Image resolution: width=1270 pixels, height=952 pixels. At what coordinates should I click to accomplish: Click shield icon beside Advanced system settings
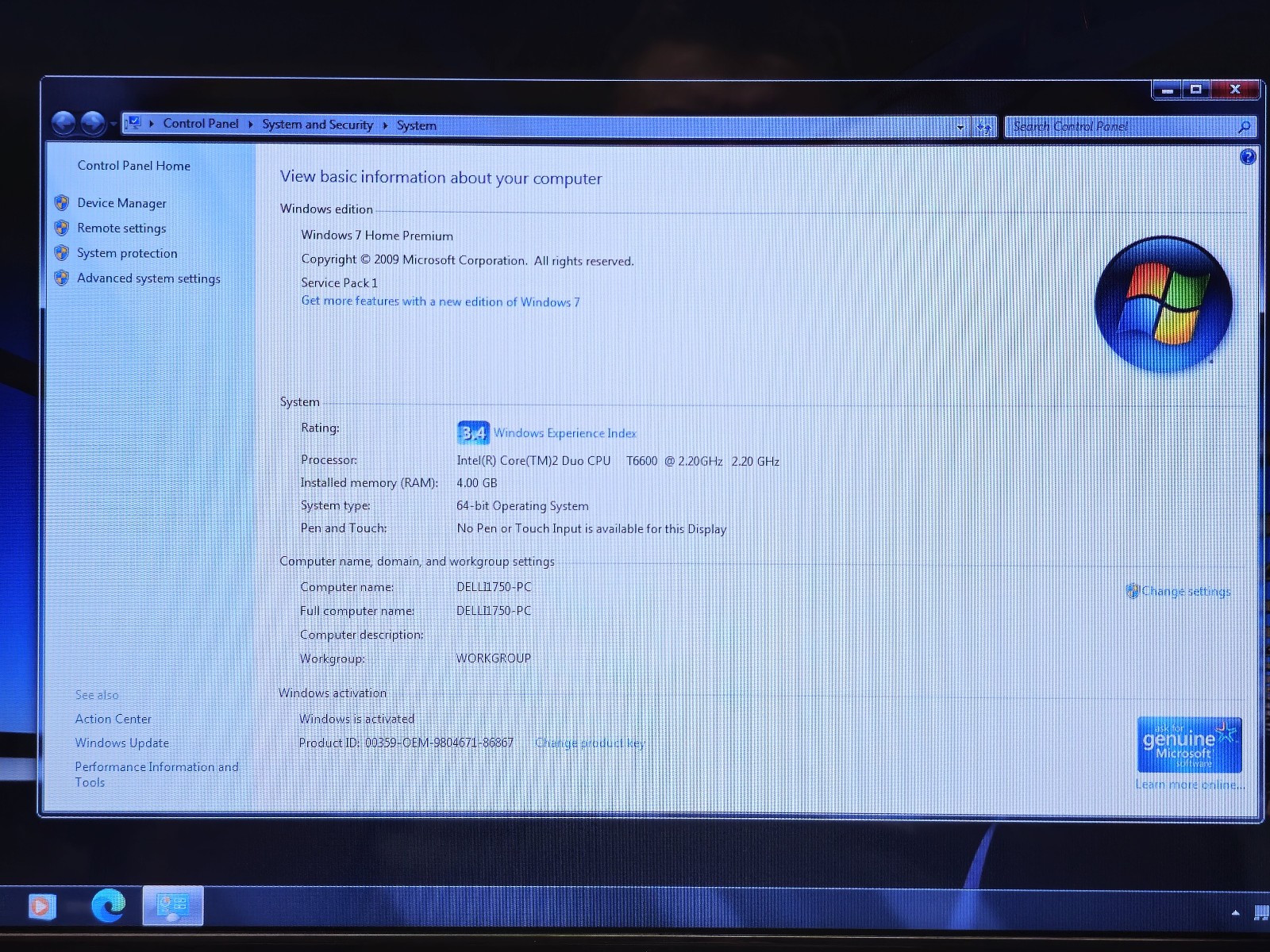click(x=62, y=278)
